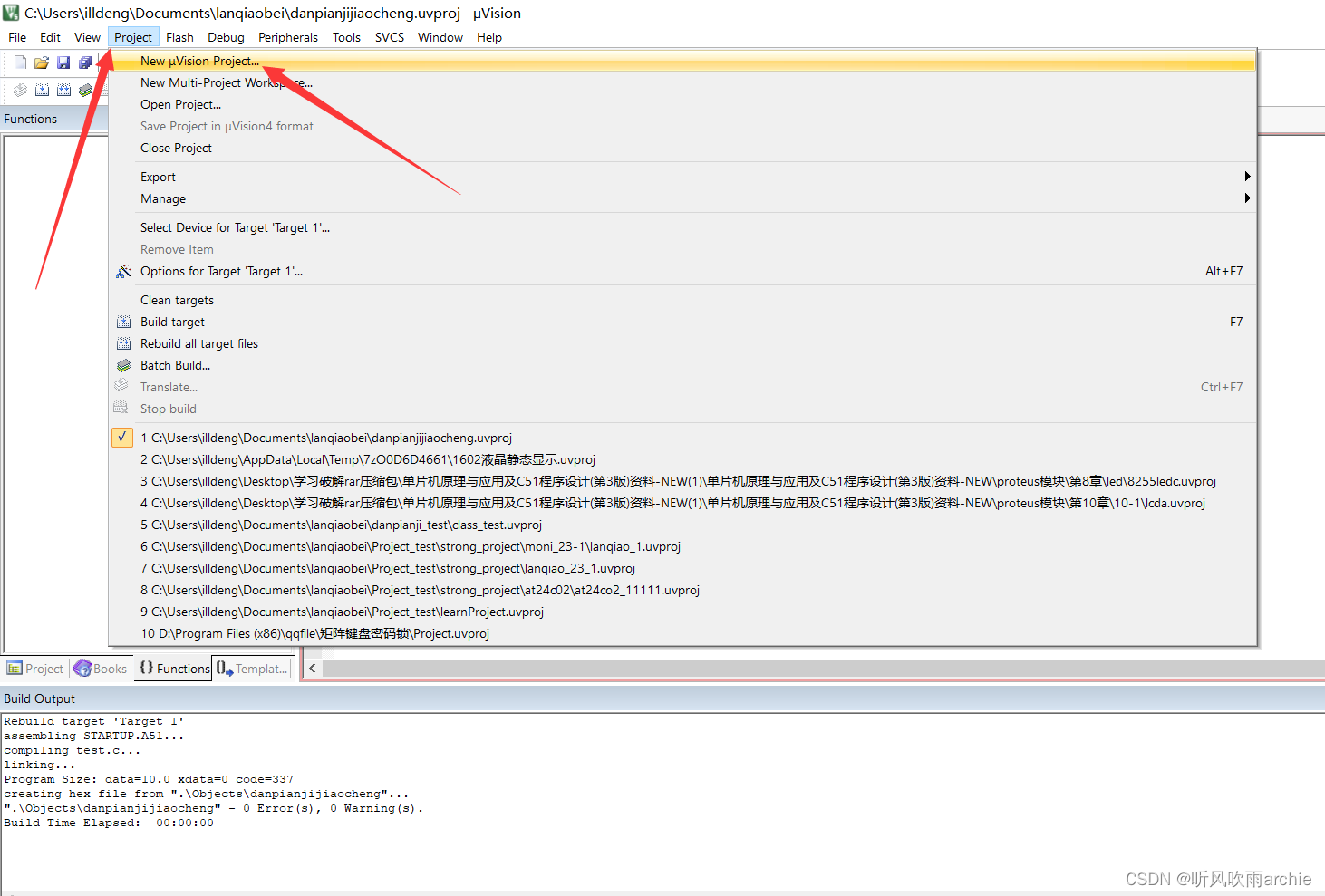Viewport: 1325px width, 896px height.
Task: Click the Functions panel header title
Action: (30, 119)
